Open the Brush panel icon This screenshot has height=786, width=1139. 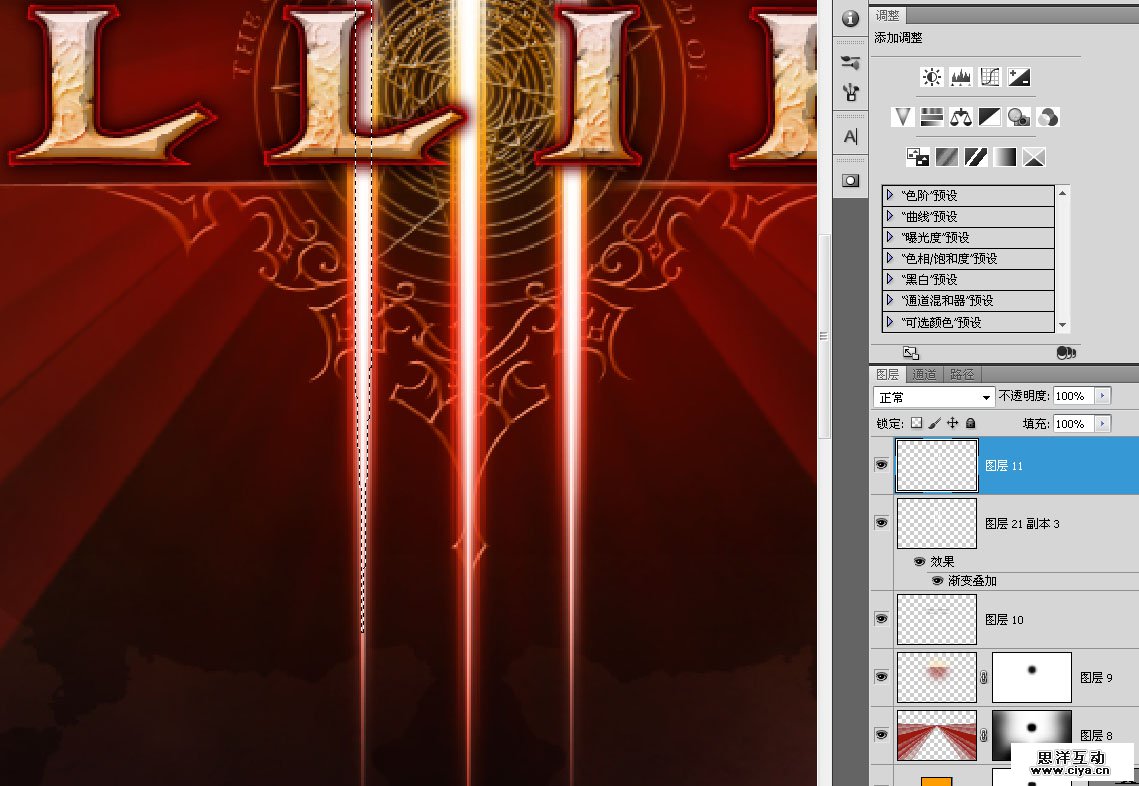tap(851, 62)
